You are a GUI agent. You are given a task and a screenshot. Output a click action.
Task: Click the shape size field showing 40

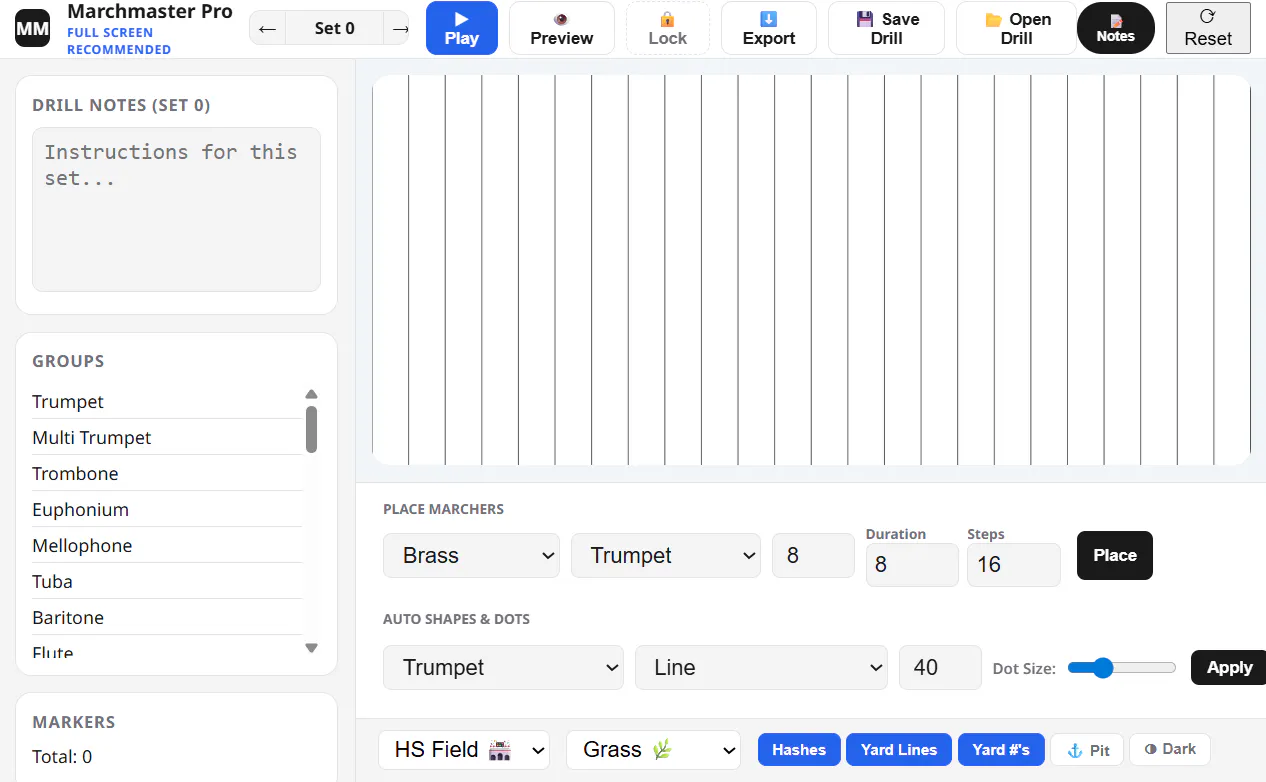[x=940, y=667]
